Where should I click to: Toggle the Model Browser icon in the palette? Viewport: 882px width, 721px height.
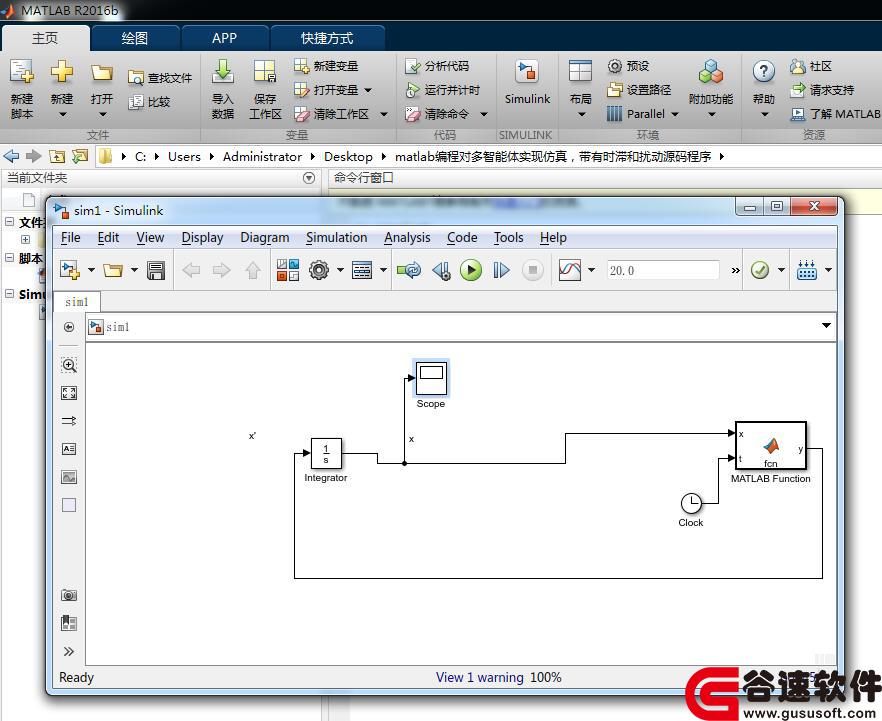tap(69, 623)
